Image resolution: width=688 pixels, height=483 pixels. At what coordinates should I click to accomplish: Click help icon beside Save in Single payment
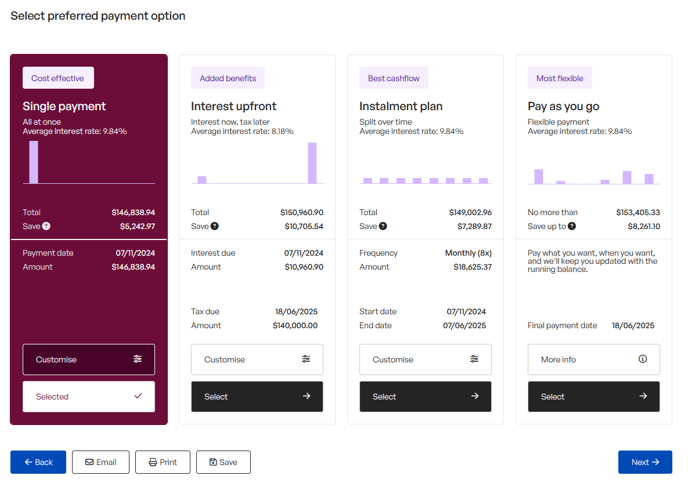coord(46,227)
